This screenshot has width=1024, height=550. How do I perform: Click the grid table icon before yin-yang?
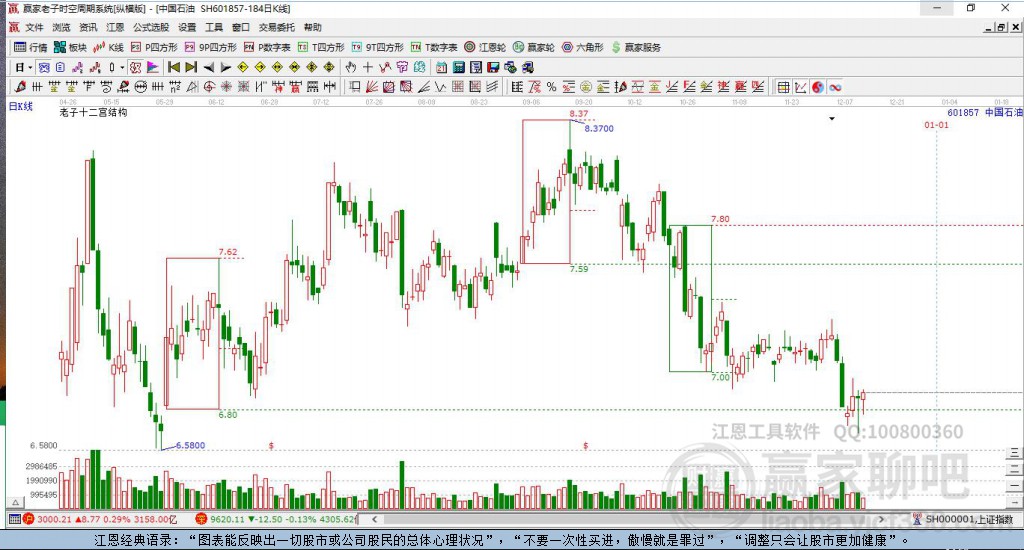[784, 87]
